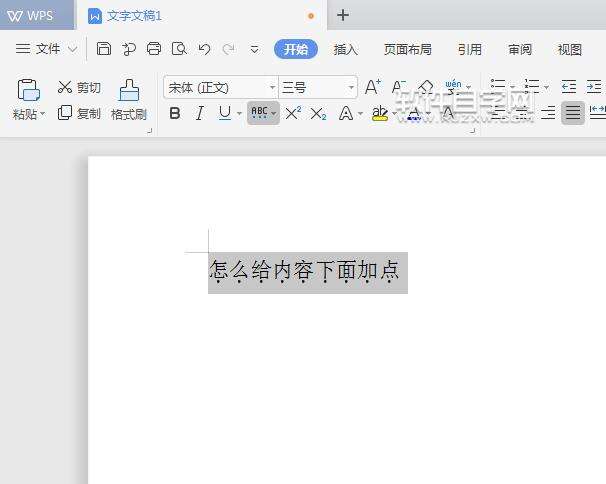Apply subscript formatting
This screenshot has width=606, height=484.
(318, 114)
